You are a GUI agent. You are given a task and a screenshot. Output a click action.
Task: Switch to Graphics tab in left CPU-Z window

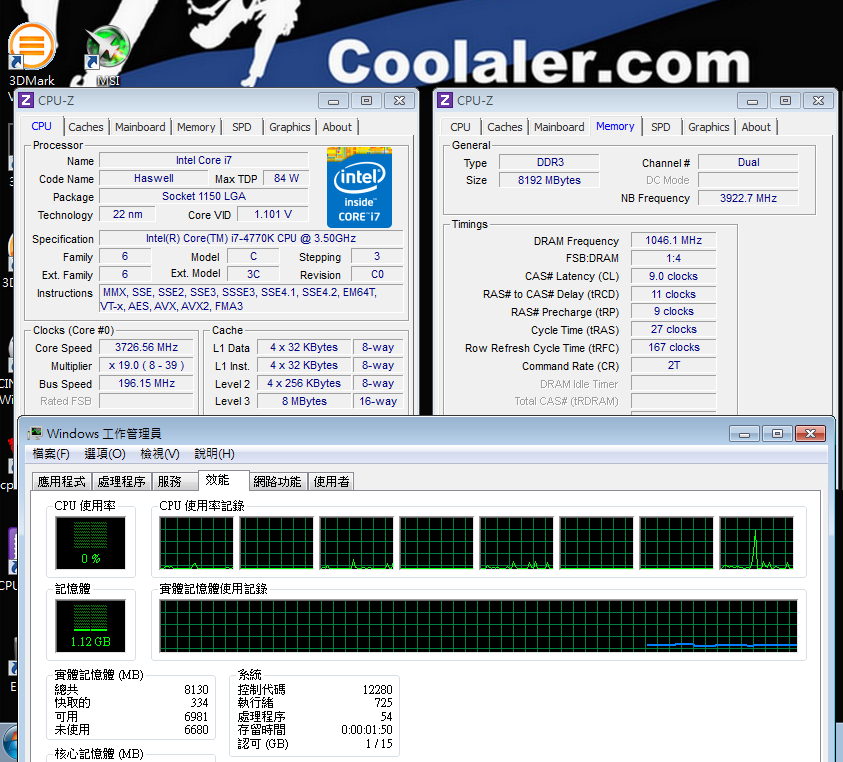click(289, 127)
